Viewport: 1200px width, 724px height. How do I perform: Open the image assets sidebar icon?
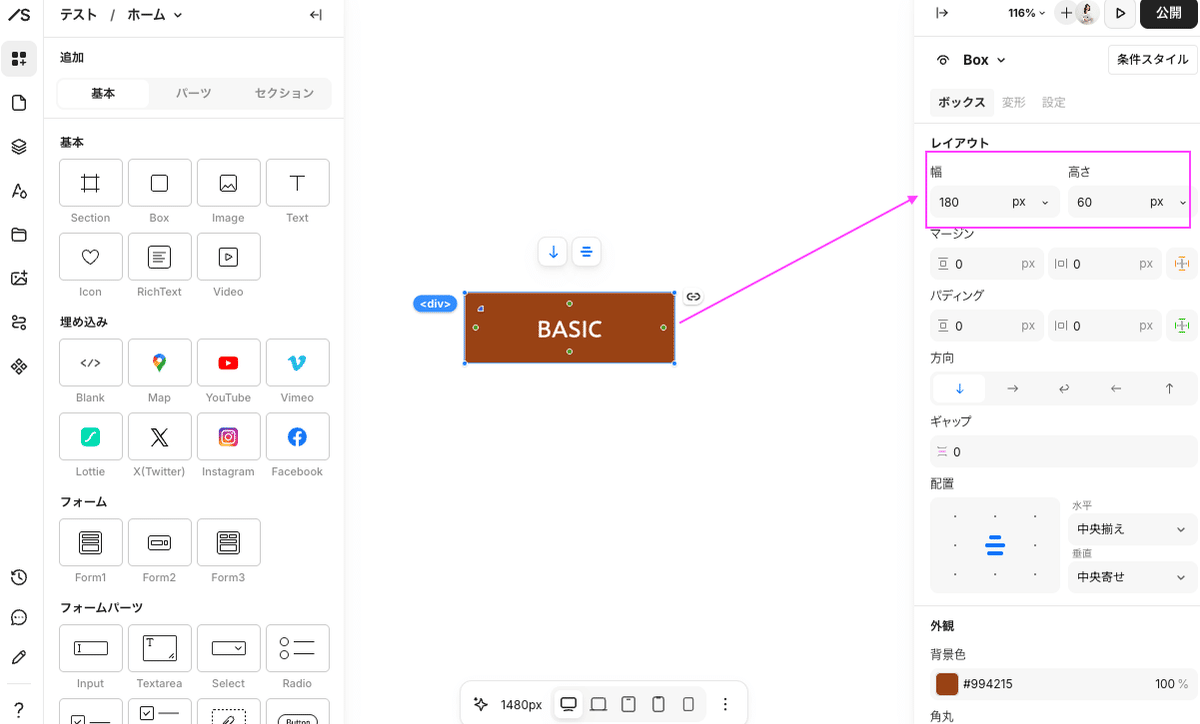click(19, 279)
